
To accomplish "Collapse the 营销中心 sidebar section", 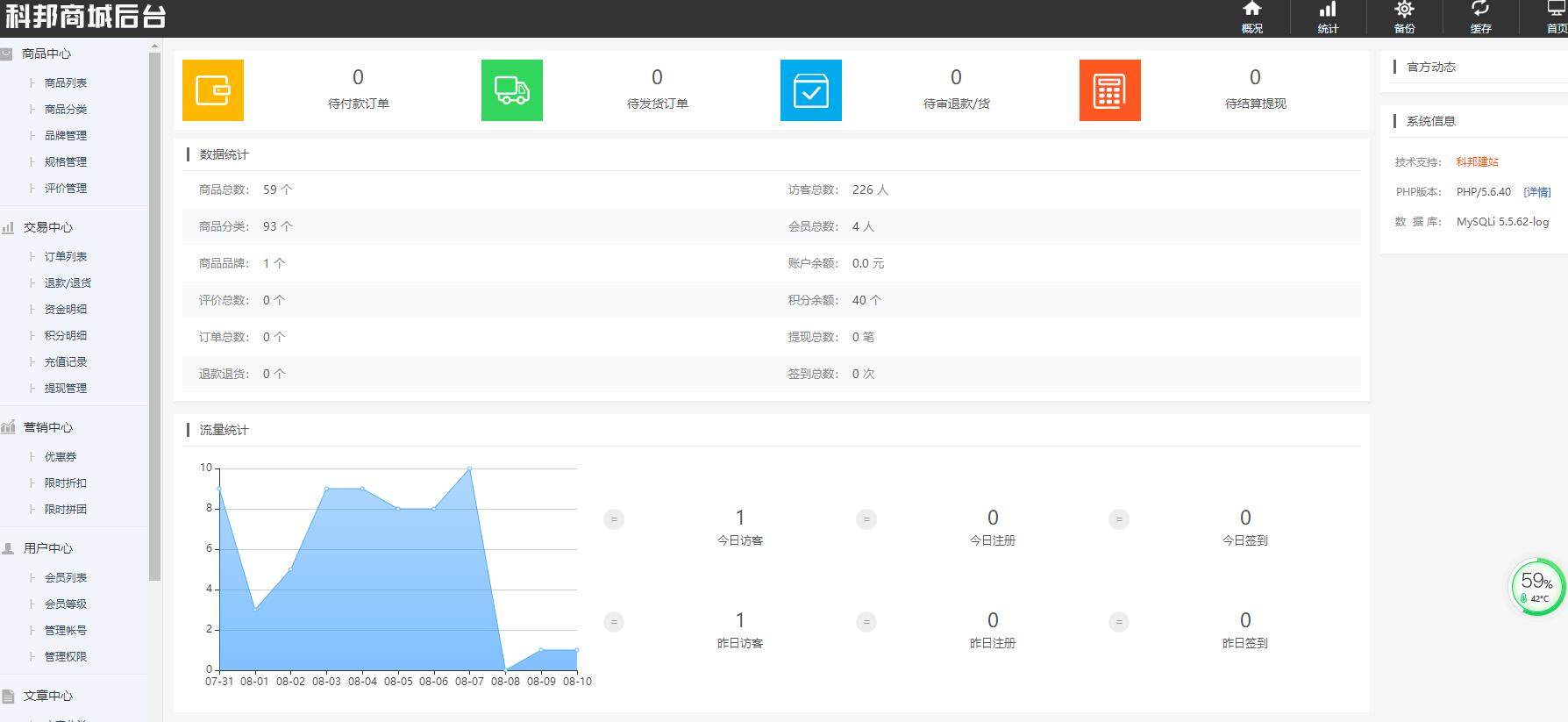I will pyautogui.click(x=47, y=427).
